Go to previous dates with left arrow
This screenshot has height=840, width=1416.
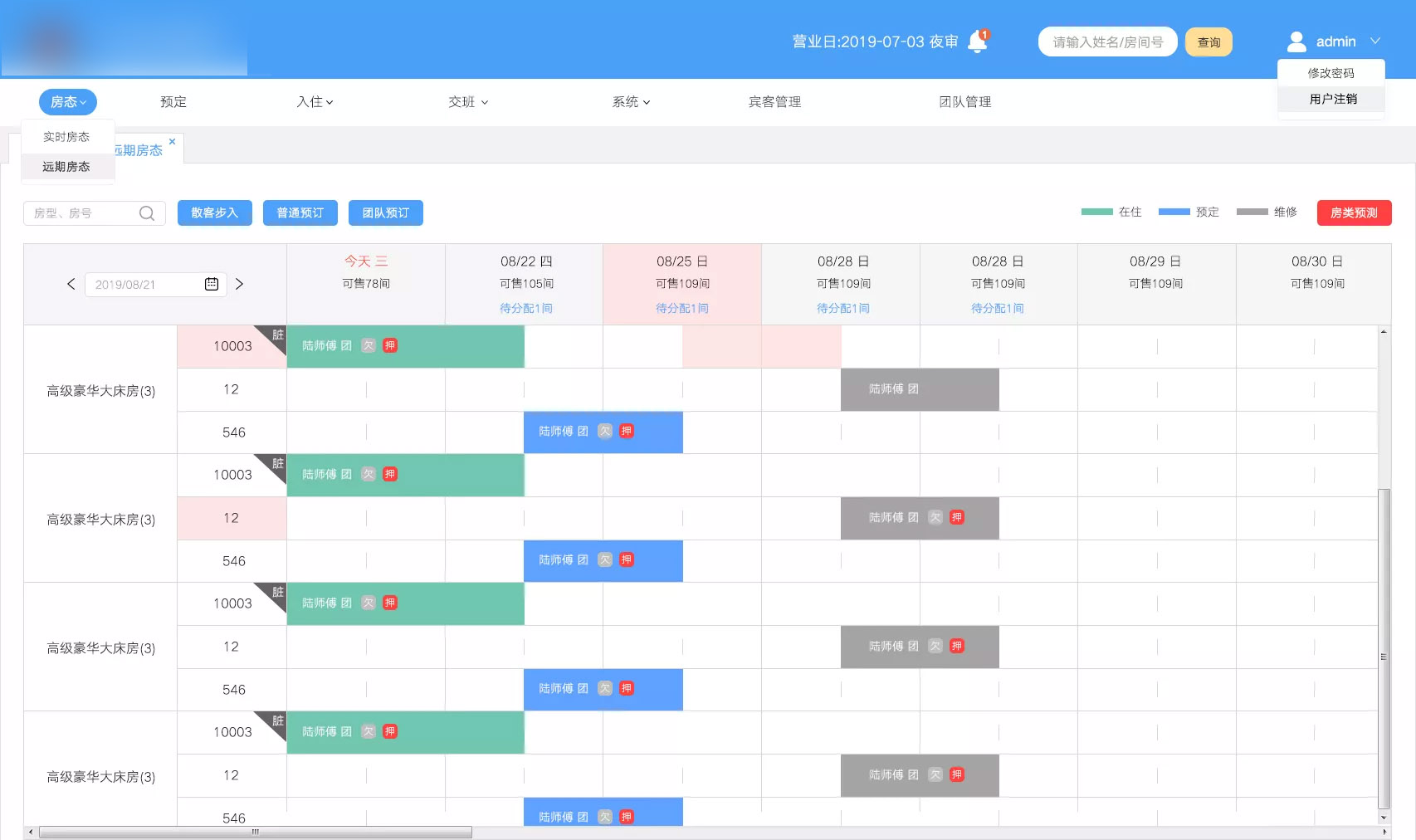(71, 284)
